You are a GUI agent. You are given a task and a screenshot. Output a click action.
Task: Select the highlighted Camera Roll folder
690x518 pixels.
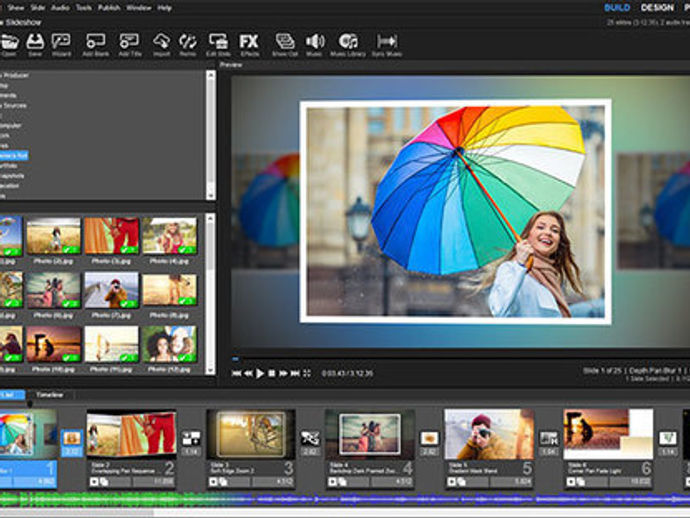click(14, 156)
